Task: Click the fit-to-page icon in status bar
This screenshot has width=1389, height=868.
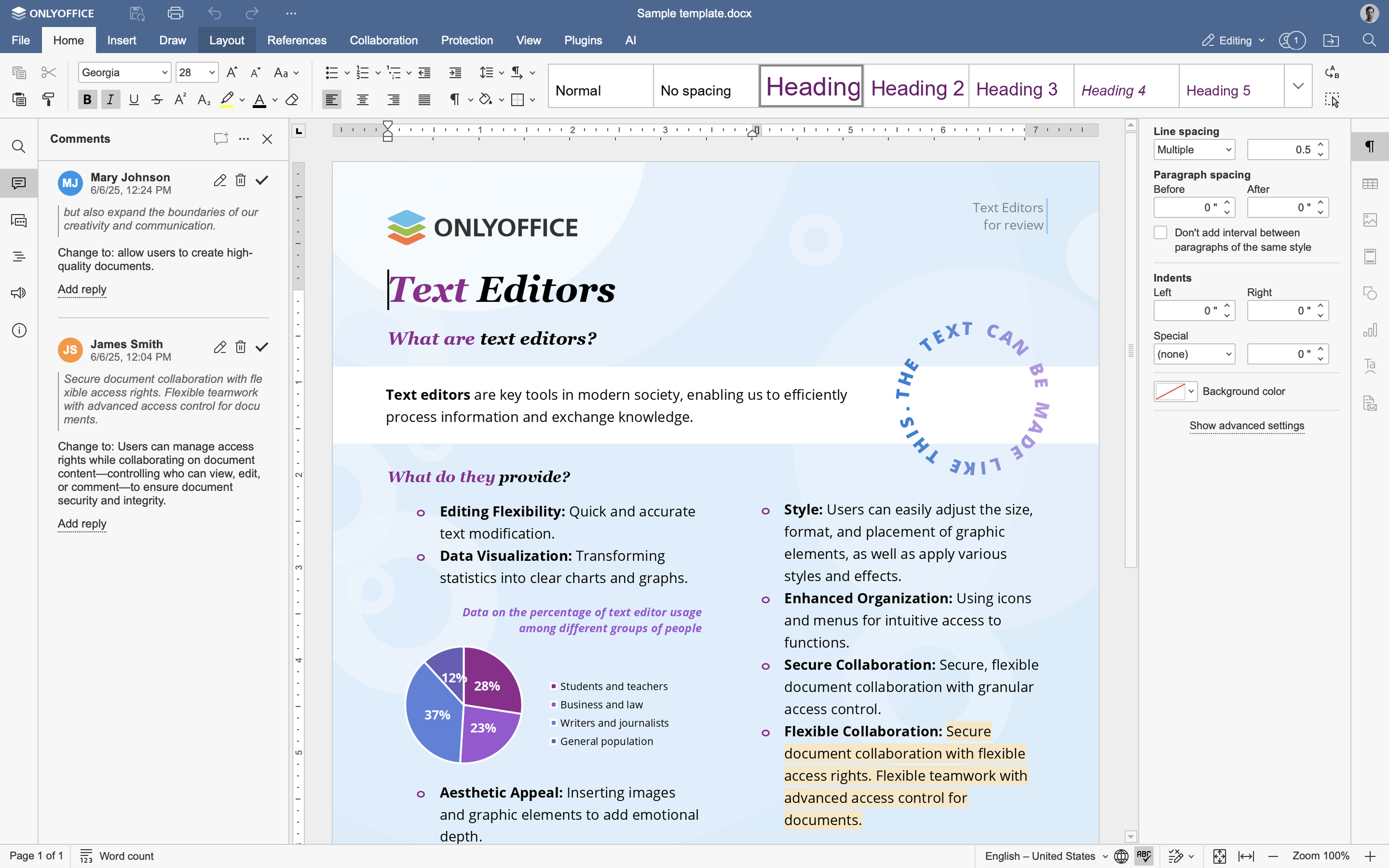Action: [x=1220, y=856]
